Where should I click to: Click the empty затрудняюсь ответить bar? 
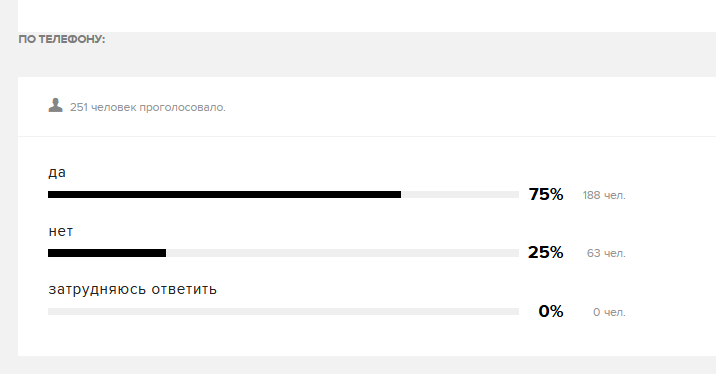283,311
